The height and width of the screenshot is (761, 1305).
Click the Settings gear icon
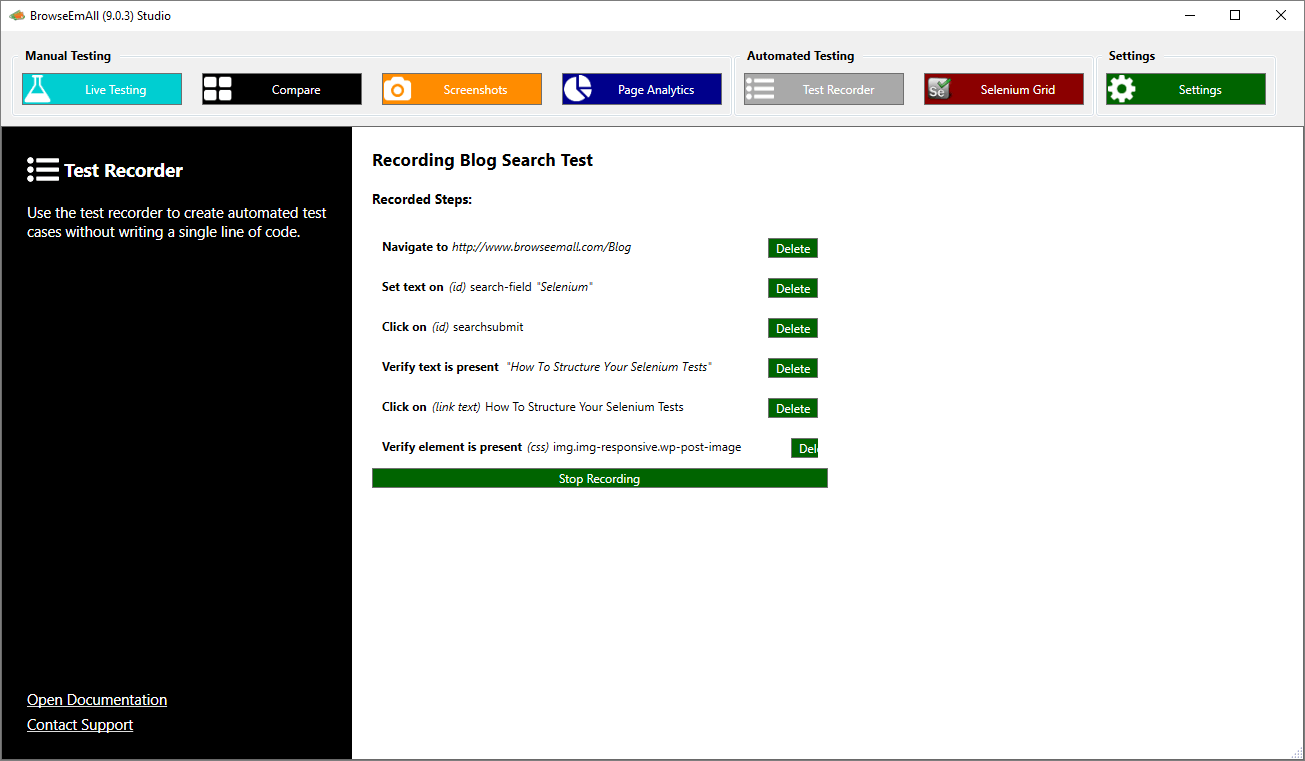pos(1122,89)
